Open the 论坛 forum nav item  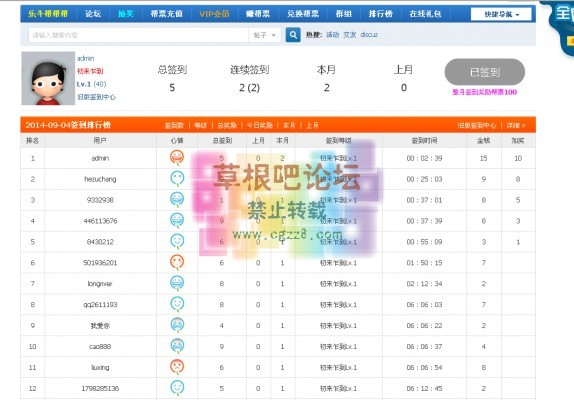click(93, 14)
